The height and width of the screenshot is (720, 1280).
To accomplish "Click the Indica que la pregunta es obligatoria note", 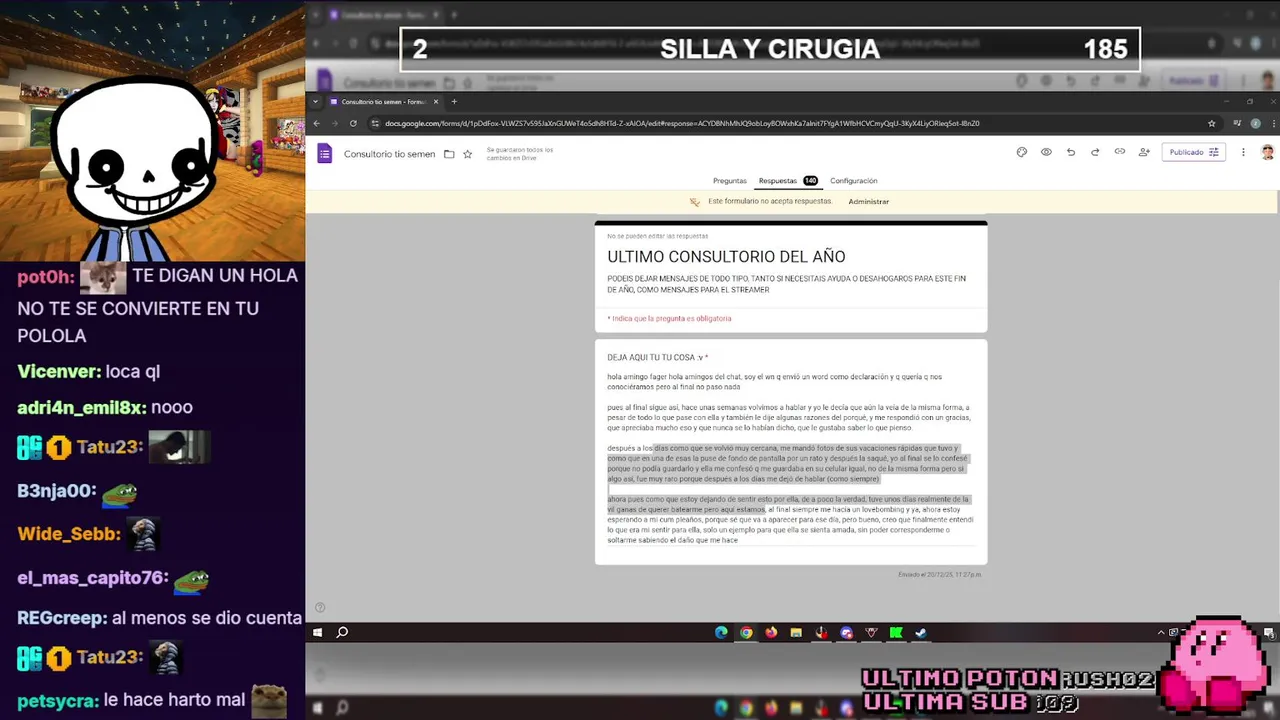I will point(669,318).
